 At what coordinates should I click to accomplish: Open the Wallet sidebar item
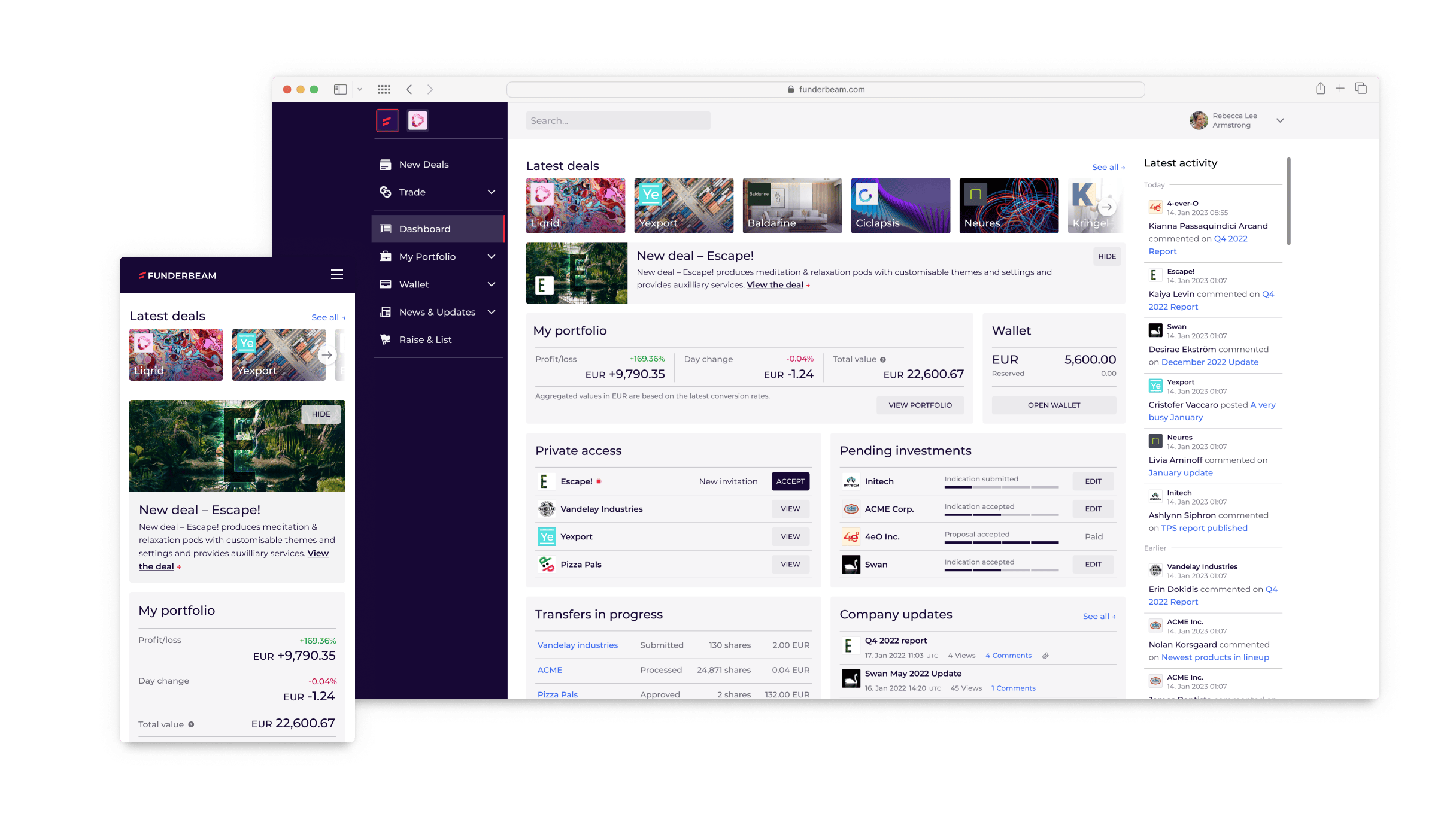(x=414, y=284)
